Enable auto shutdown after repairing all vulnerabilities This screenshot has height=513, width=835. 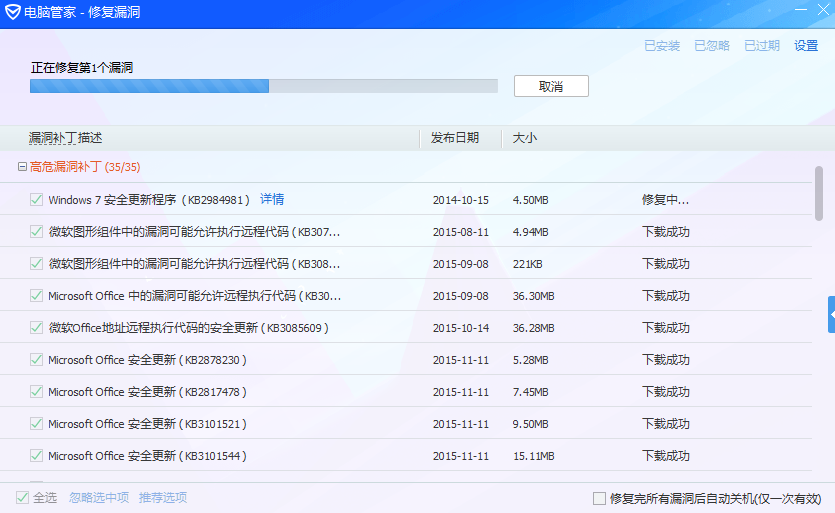[599, 498]
